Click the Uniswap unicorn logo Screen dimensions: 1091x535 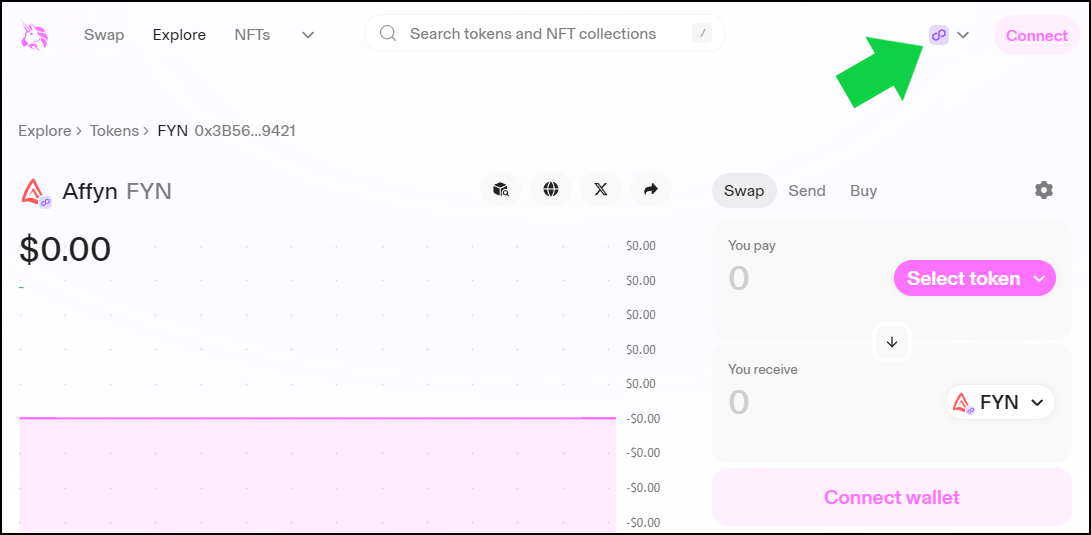[x=34, y=35]
